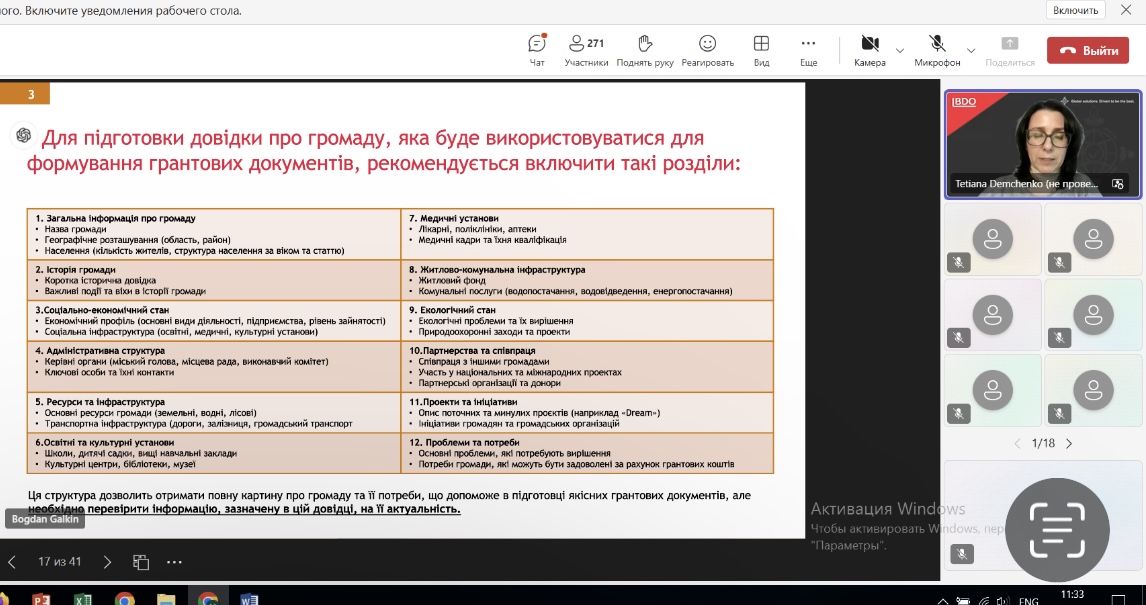This screenshot has height=605, width=1146.
Task: Expand the microphone device options arrow
Action: tap(971, 50)
